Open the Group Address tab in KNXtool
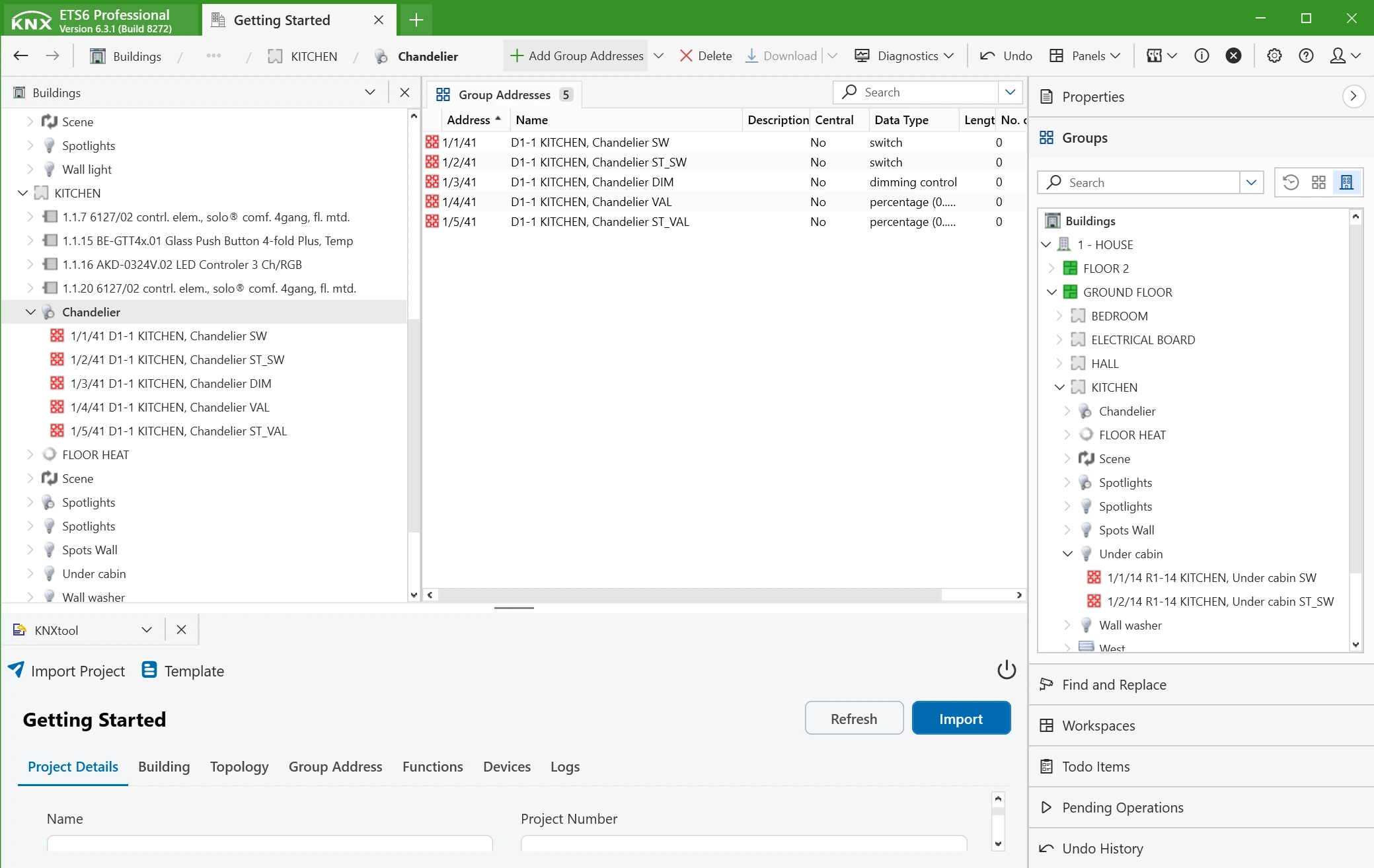 click(335, 766)
